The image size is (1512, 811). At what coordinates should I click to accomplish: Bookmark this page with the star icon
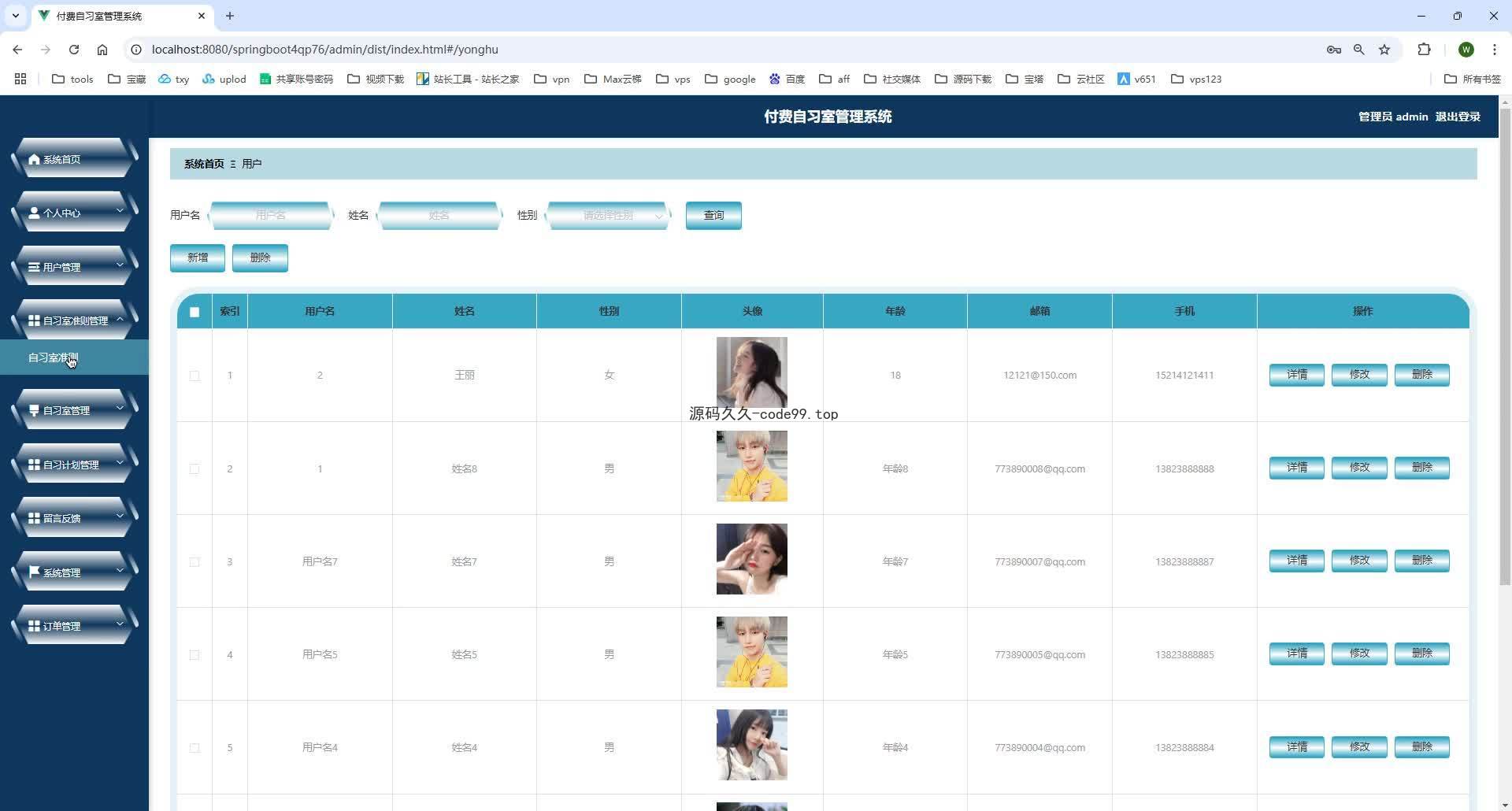coord(1384,50)
